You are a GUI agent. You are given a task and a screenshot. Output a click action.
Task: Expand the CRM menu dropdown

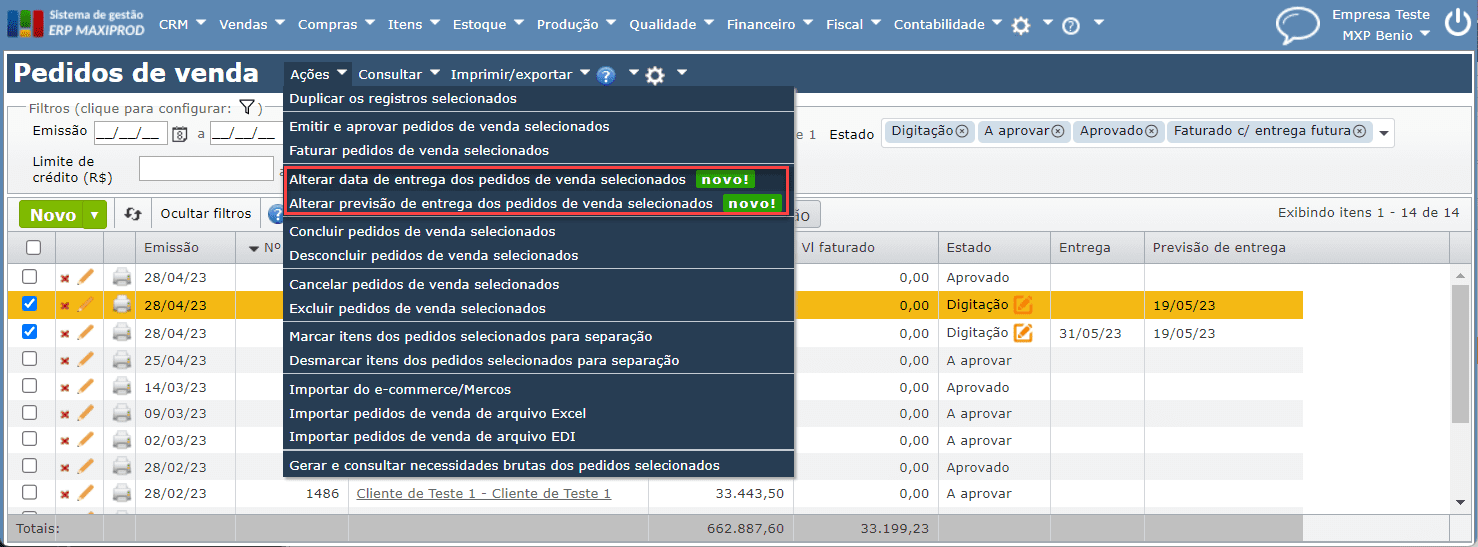tap(183, 24)
